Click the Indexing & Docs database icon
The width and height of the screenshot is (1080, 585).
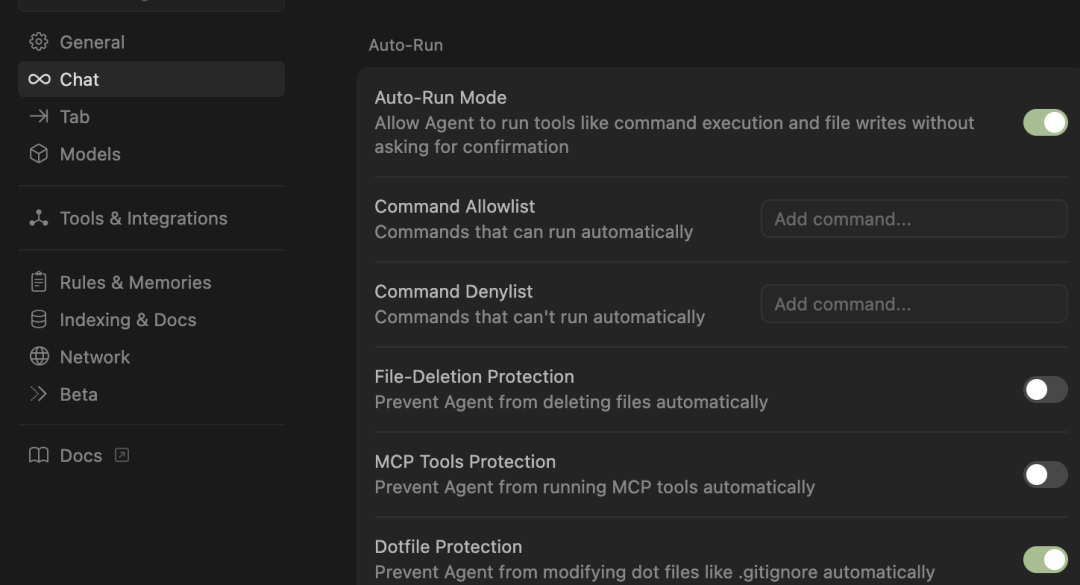tap(39, 319)
